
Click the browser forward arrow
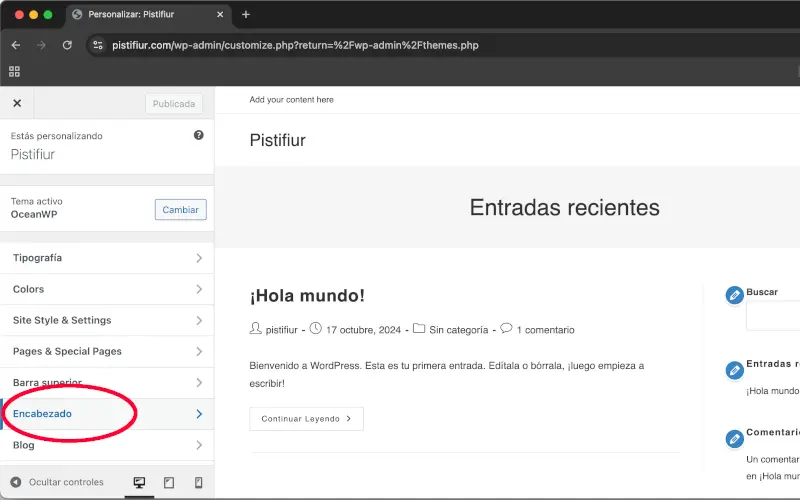point(41,45)
